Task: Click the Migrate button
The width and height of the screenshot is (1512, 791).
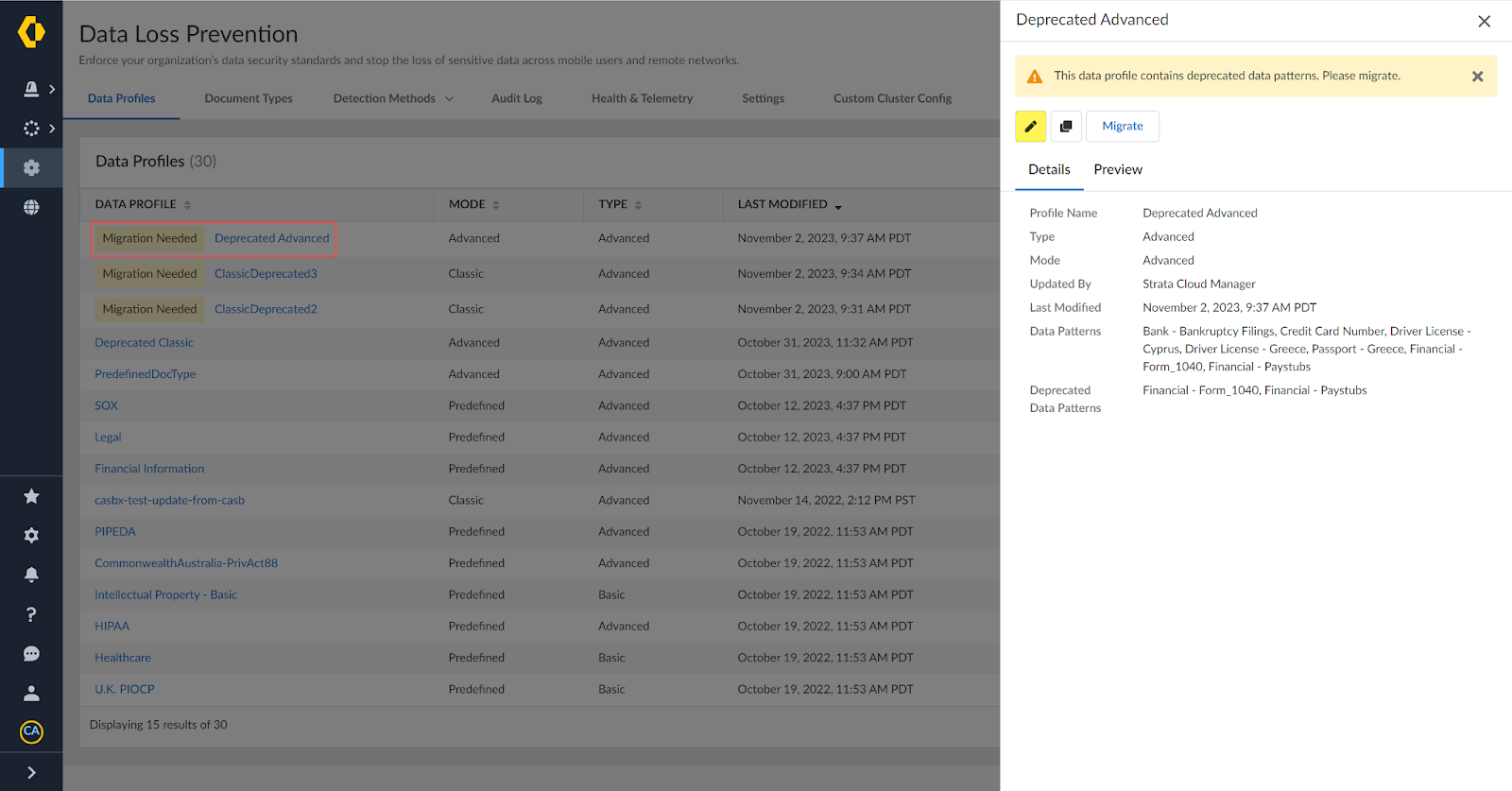Action: tap(1122, 127)
